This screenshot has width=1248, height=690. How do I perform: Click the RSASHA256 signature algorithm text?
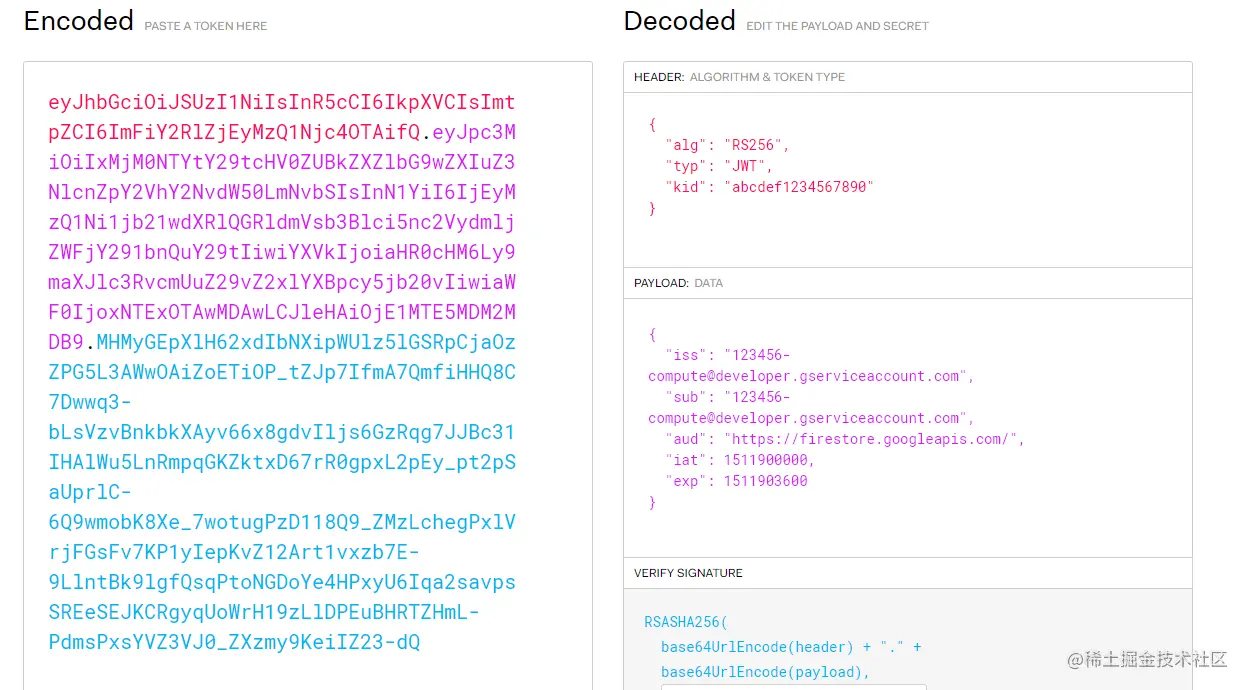click(x=684, y=621)
